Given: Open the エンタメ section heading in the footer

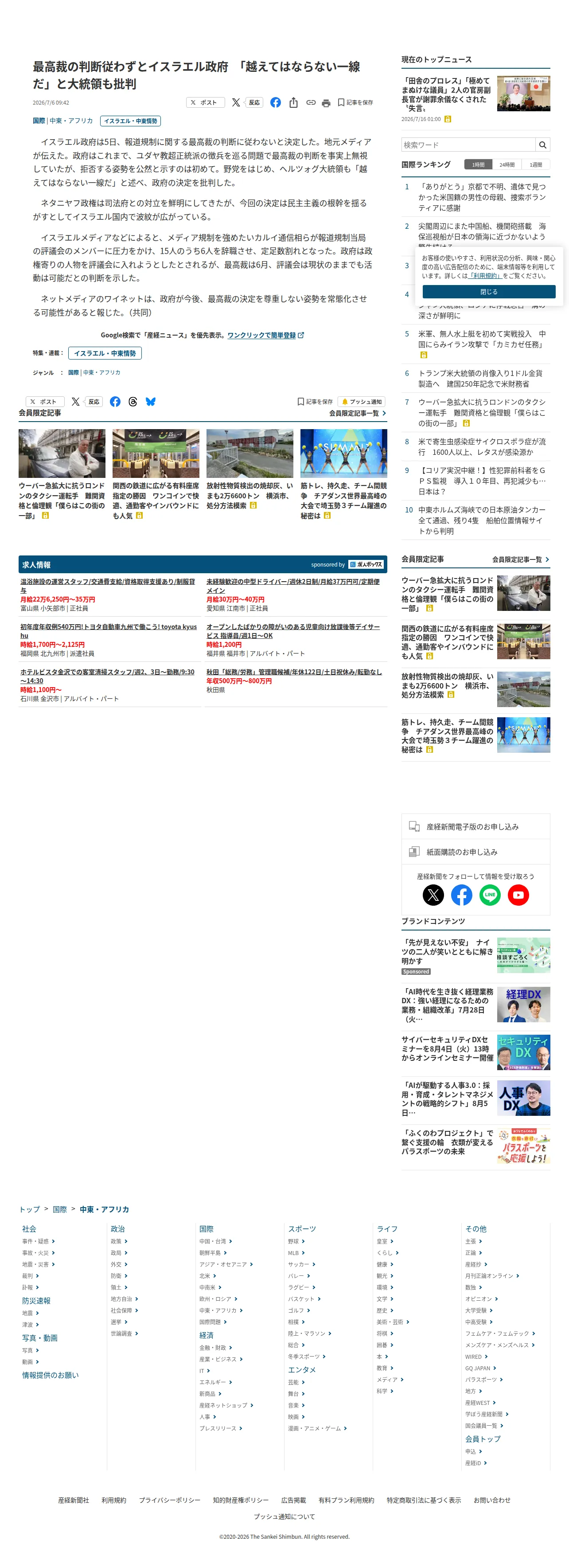Looking at the screenshot, I should point(302,1369).
